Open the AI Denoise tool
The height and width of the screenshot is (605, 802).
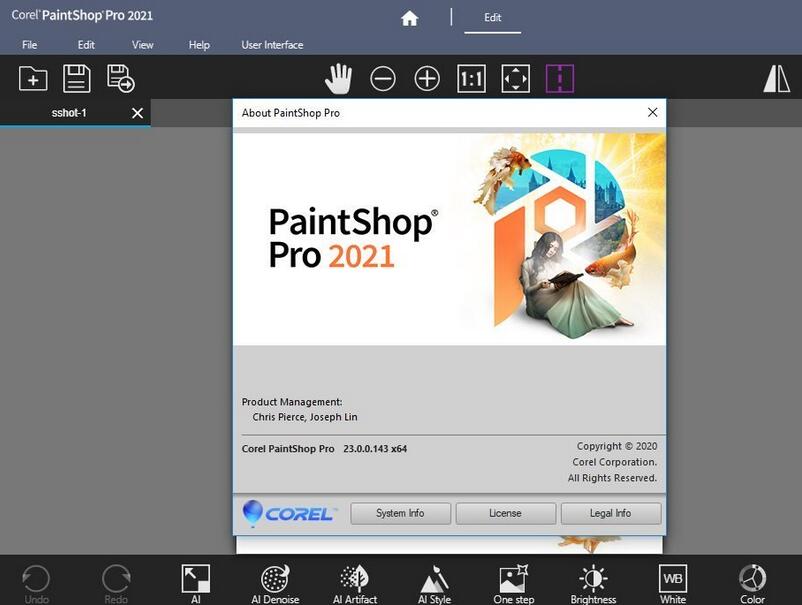click(x=275, y=584)
